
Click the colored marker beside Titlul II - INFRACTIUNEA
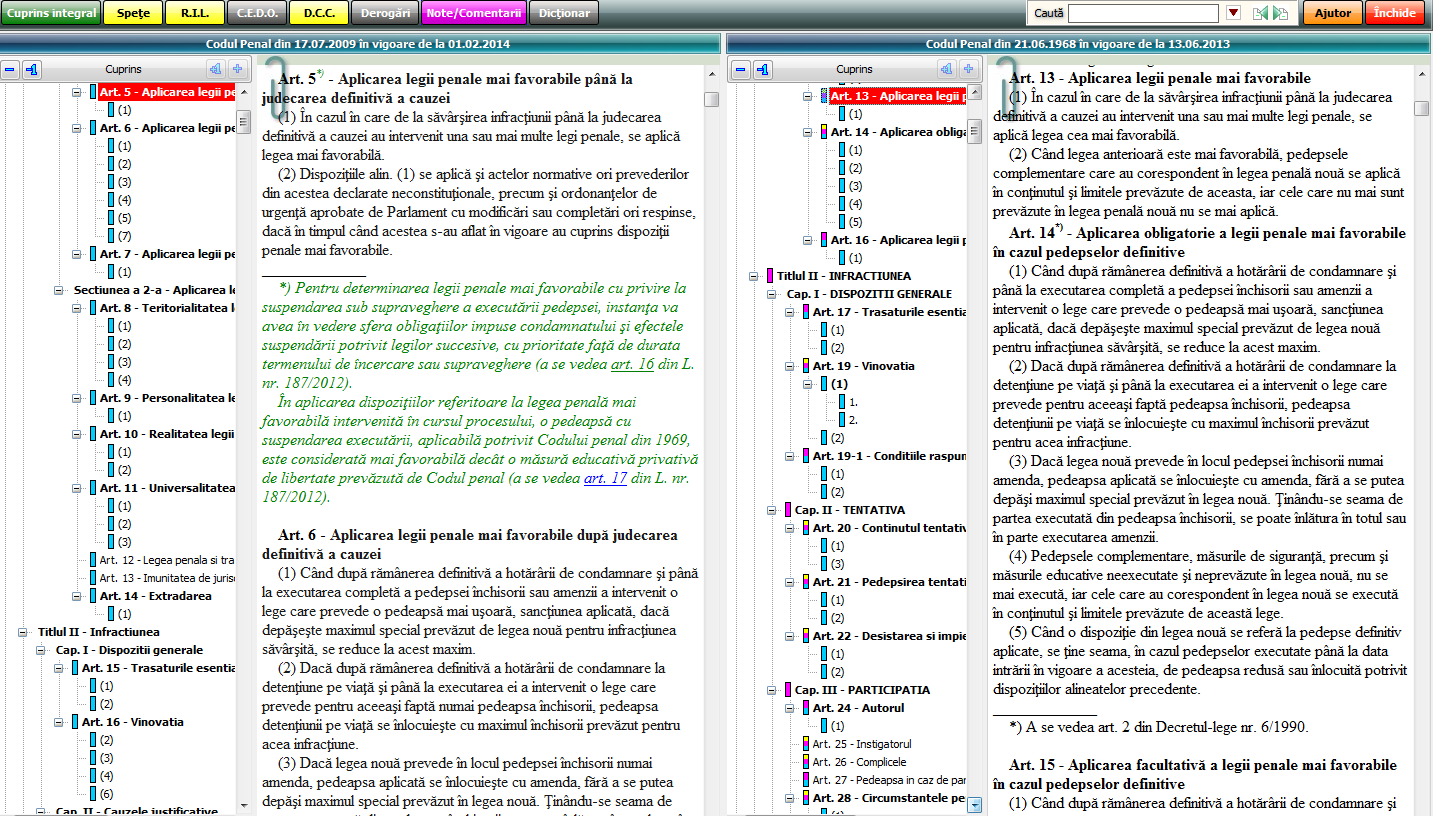tap(770, 276)
